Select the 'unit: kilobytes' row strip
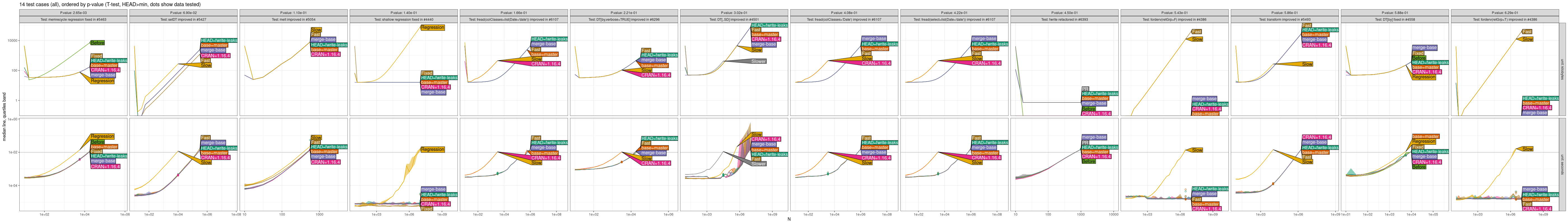This screenshot has height=224, width=1568. click(x=1562, y=69)
